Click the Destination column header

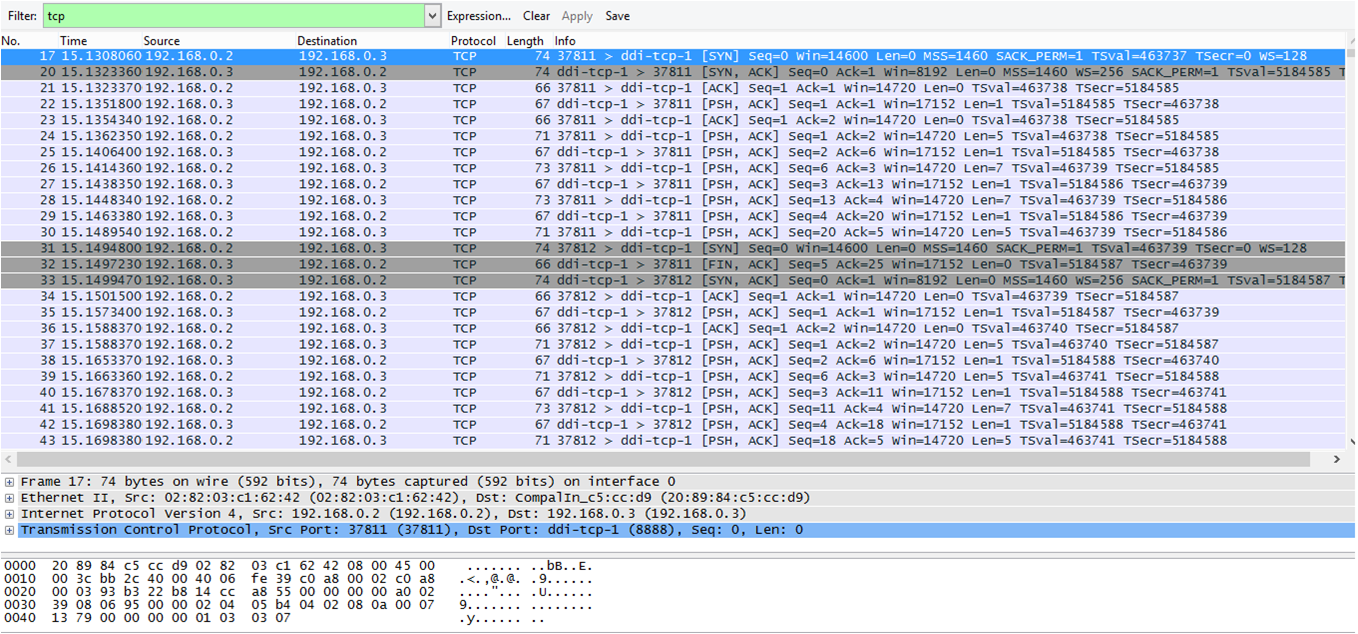[x=326, y=41]
